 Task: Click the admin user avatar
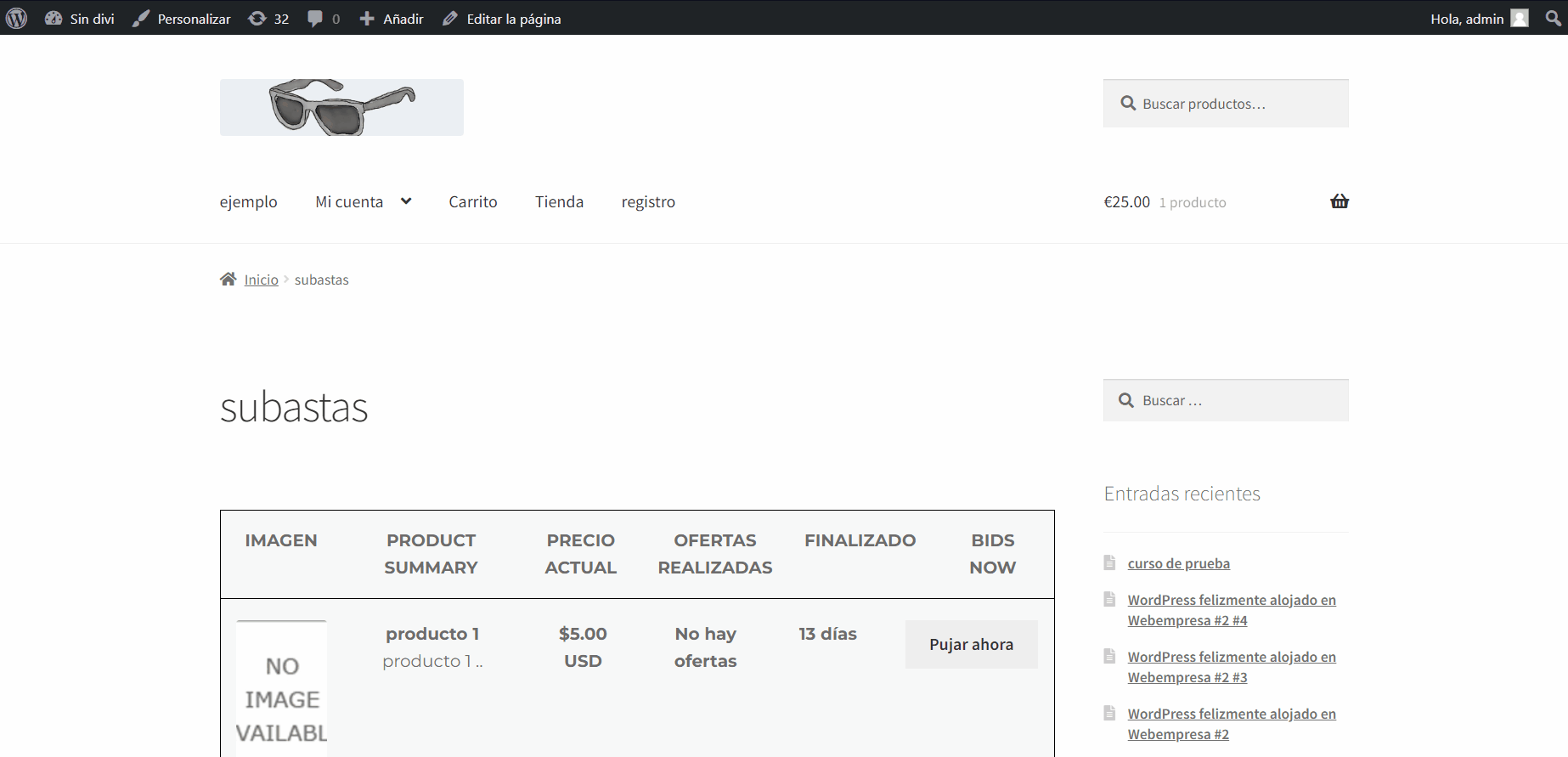click(x=1520, y=19)
